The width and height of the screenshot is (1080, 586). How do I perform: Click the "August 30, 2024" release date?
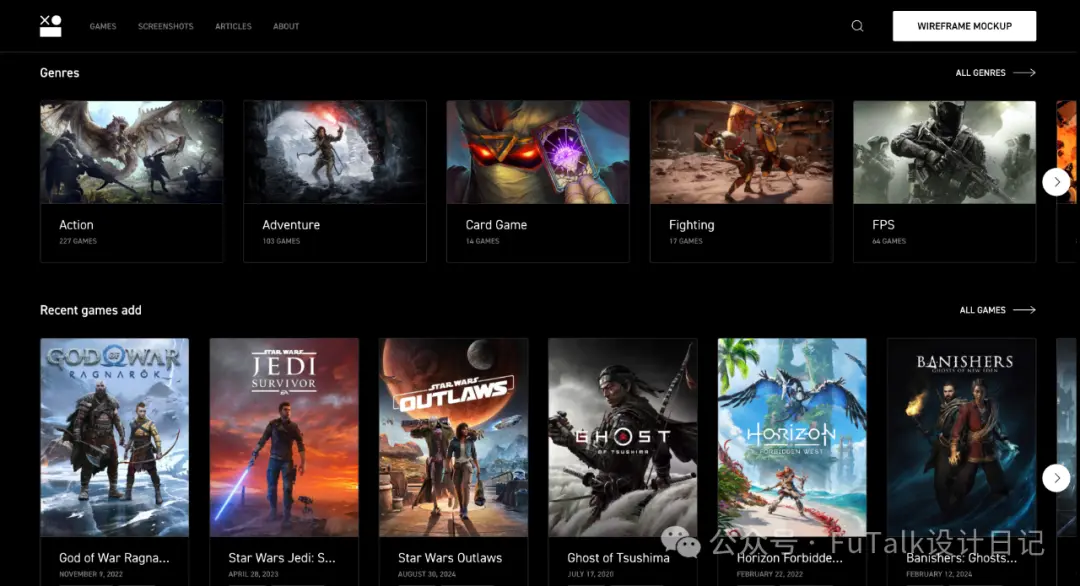pyautogui.click(x=427, y=574)
